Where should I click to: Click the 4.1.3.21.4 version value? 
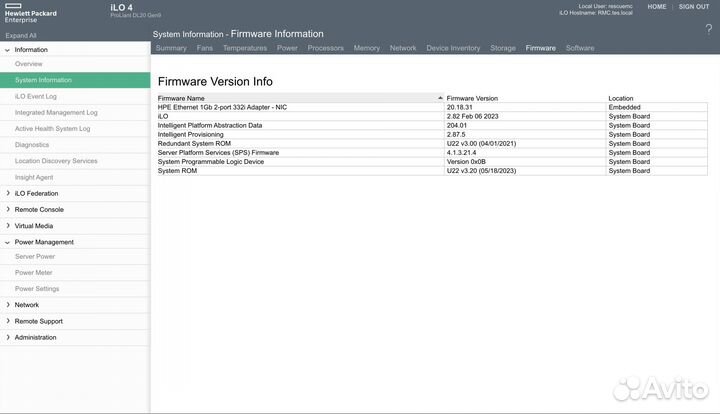click(x=461, y=152)
